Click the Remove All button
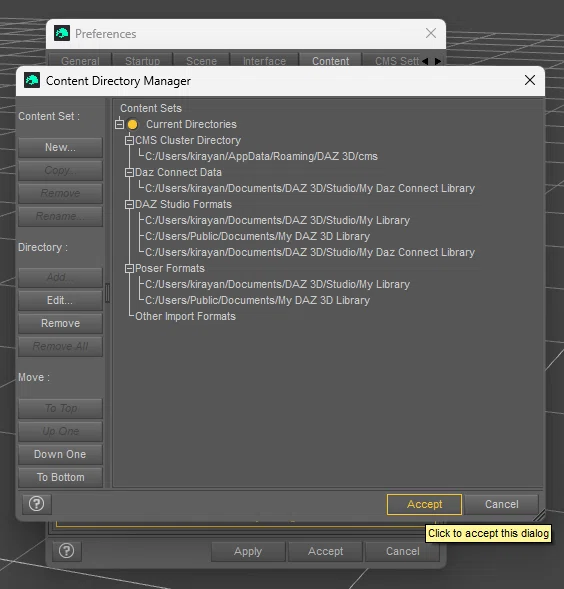This screenshot has height=589, width=564. tap(60, 346)
